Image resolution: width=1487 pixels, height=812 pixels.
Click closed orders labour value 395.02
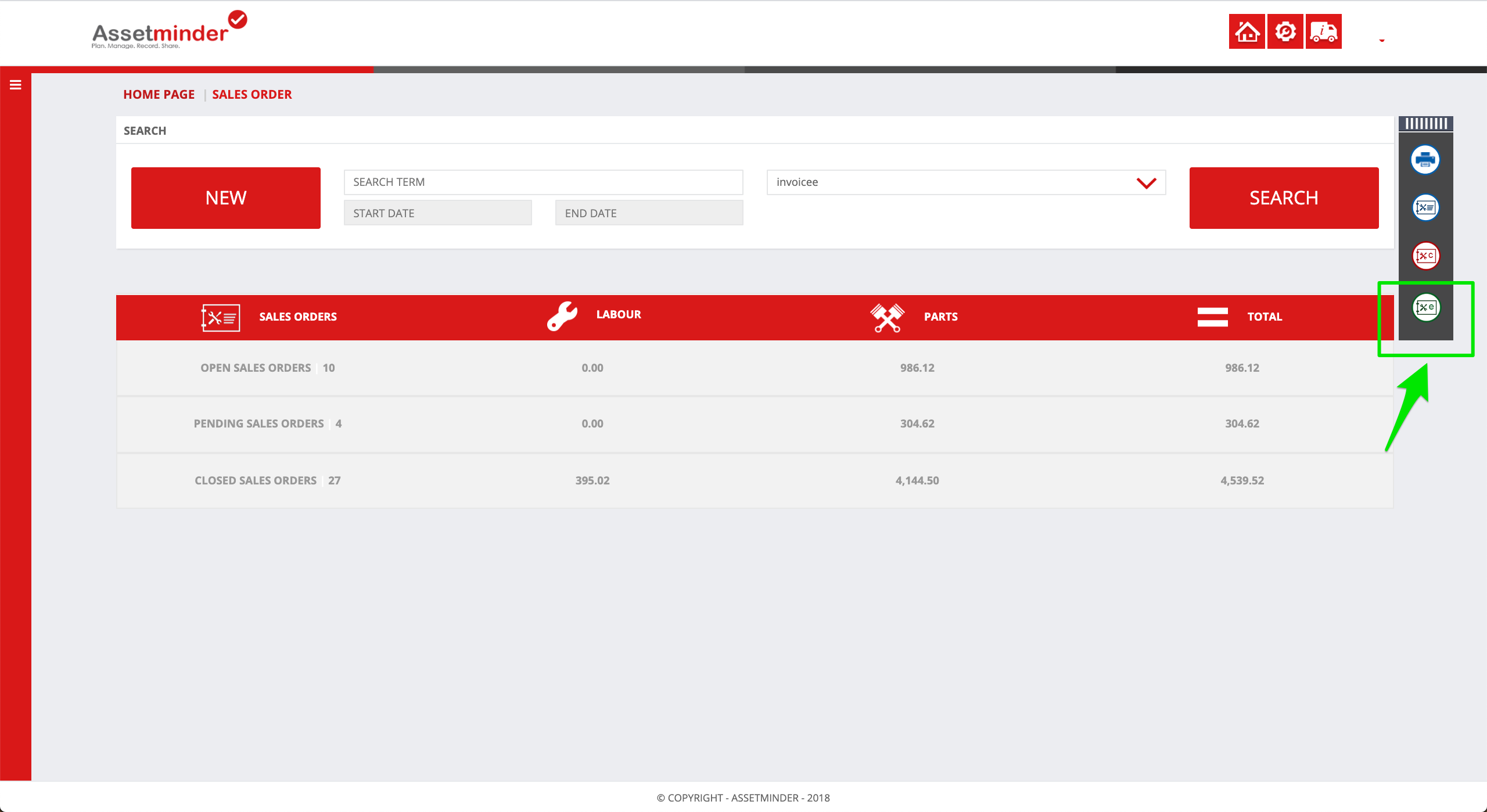592,480
